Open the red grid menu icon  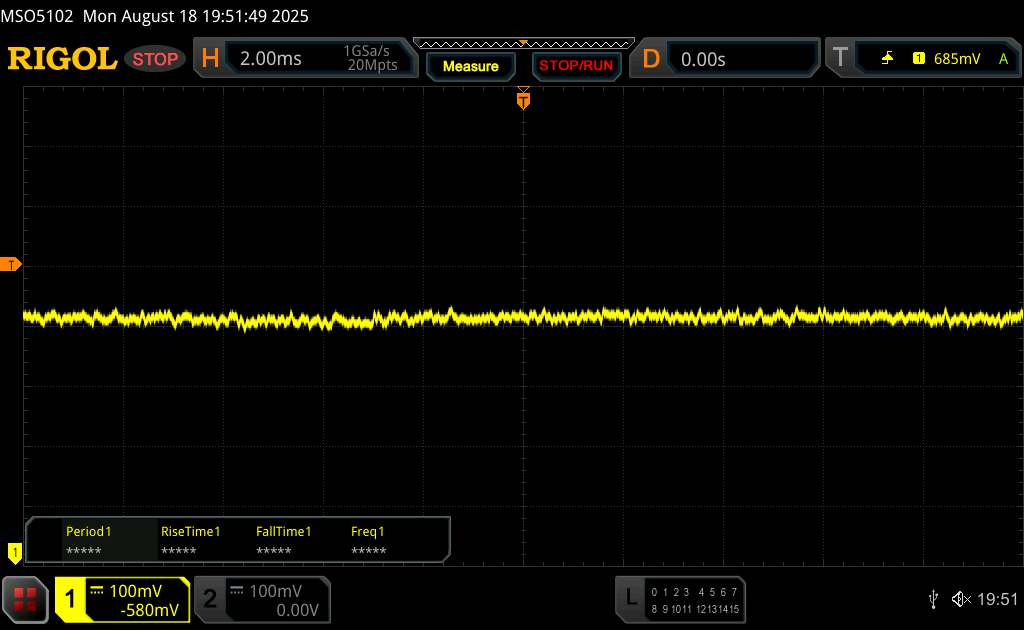26,599
